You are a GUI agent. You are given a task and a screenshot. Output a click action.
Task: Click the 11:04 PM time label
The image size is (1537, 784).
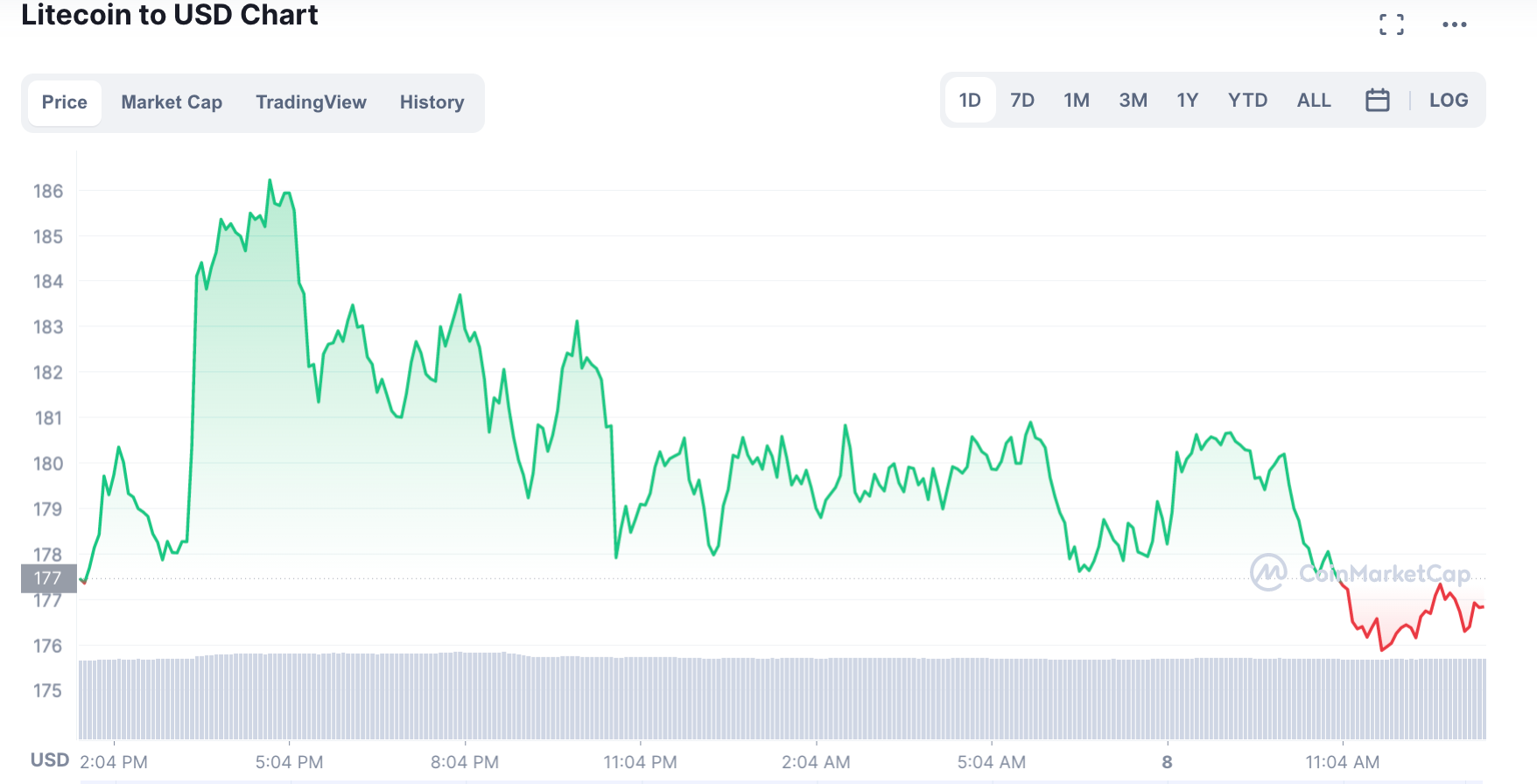[x=640, y=762]
